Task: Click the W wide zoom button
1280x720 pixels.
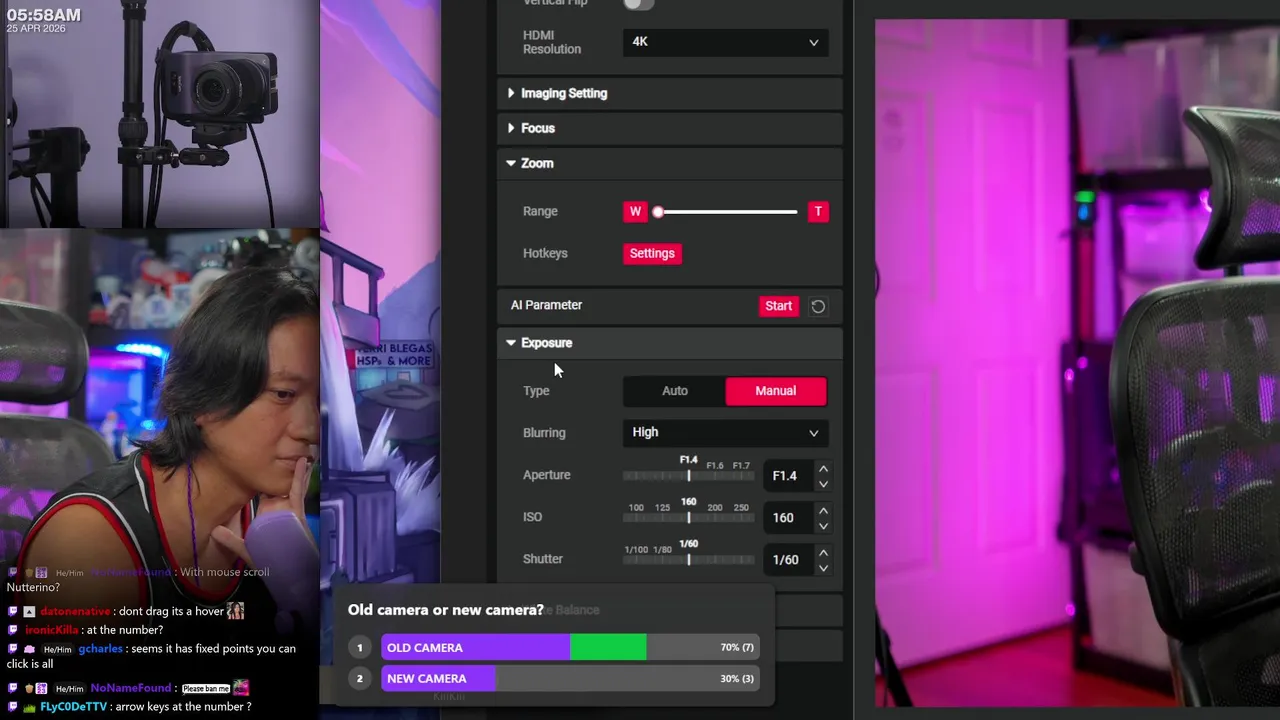Action: click(635, 212)
